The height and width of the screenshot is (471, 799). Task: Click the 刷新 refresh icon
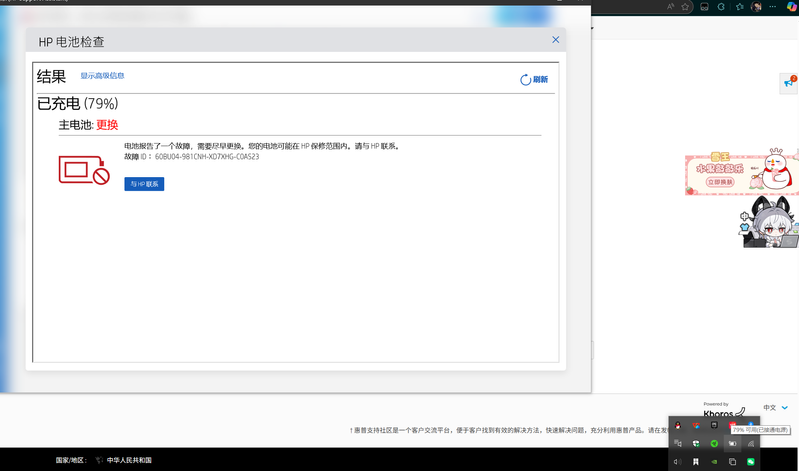coord(526,80)
